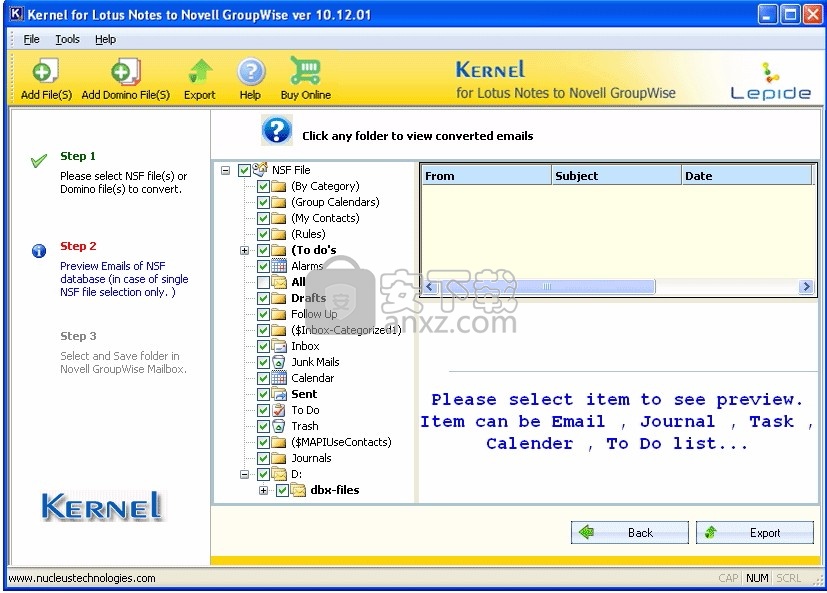
Task: Collapse the NSF File root node
Action: (x=225, y=170)
